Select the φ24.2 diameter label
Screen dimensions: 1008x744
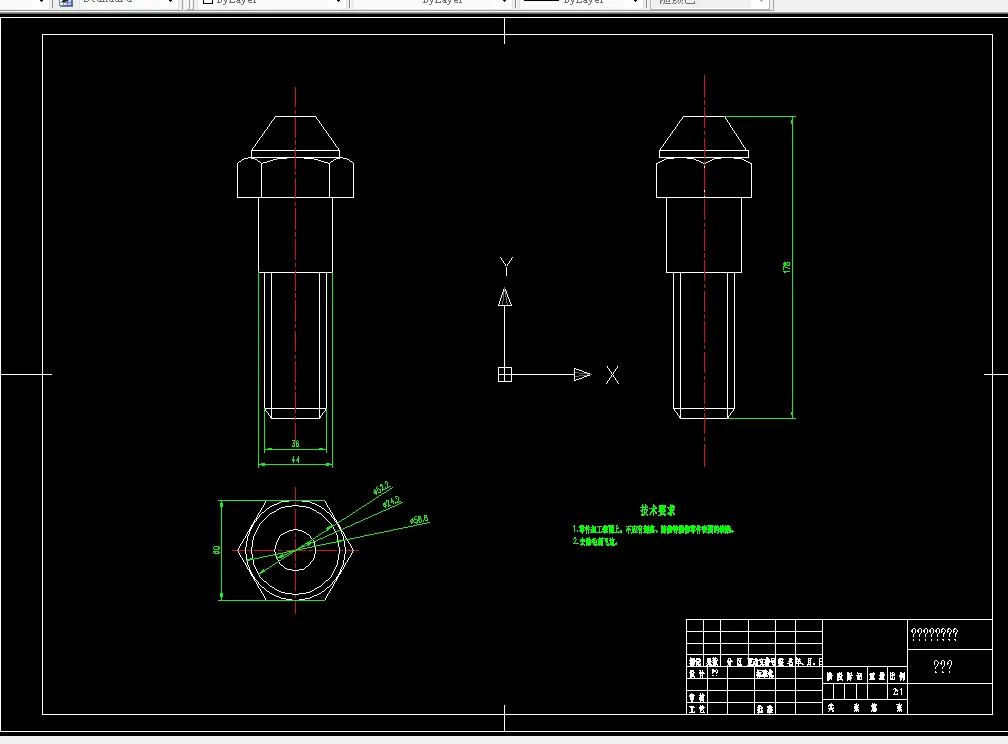point(392,502)
